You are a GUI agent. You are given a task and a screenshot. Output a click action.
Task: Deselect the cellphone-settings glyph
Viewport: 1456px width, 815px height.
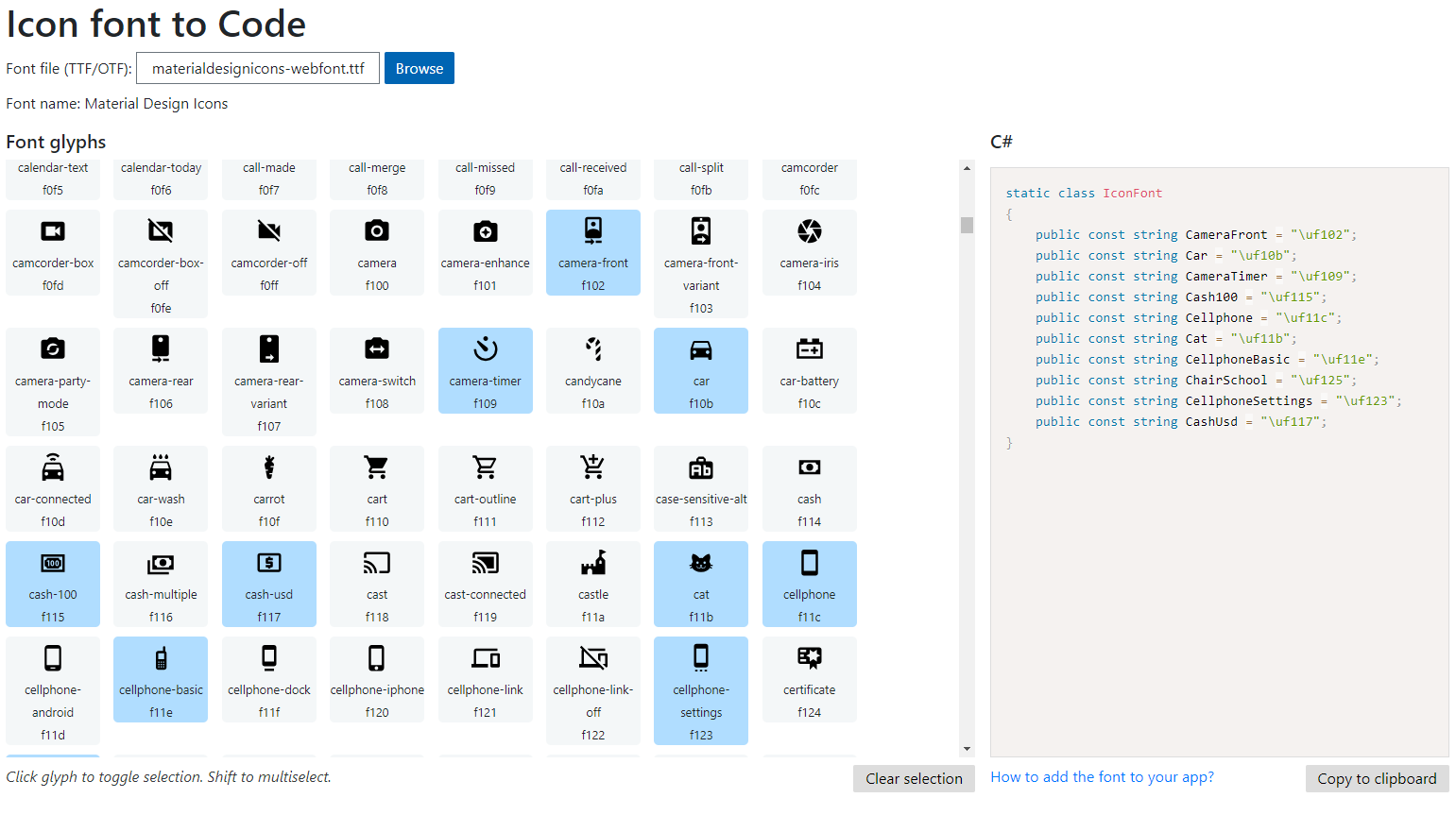[x=700, y=689]
